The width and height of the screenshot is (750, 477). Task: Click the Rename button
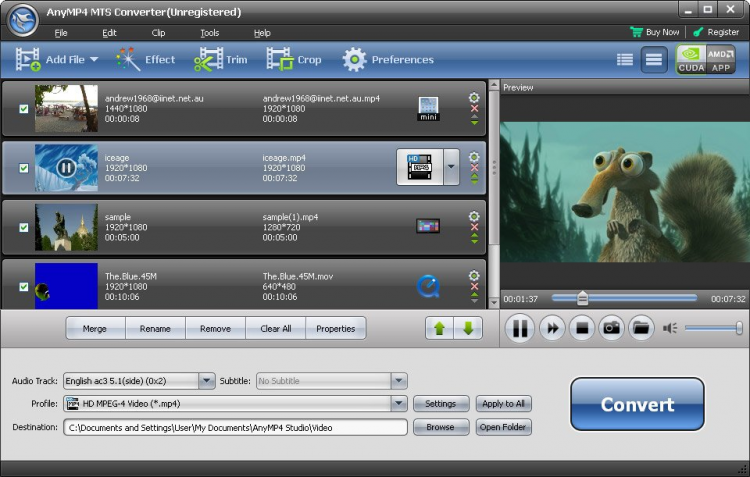pyautogui.click(x=155, y=329)
